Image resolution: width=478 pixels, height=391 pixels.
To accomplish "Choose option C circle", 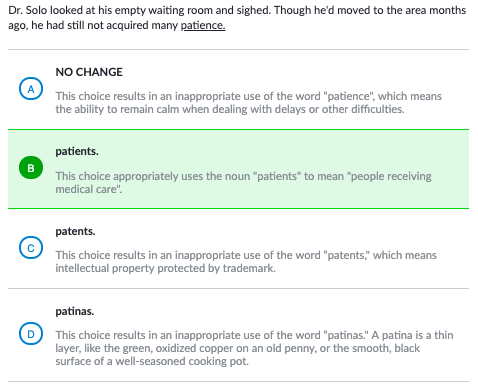I will pos(31,248).
